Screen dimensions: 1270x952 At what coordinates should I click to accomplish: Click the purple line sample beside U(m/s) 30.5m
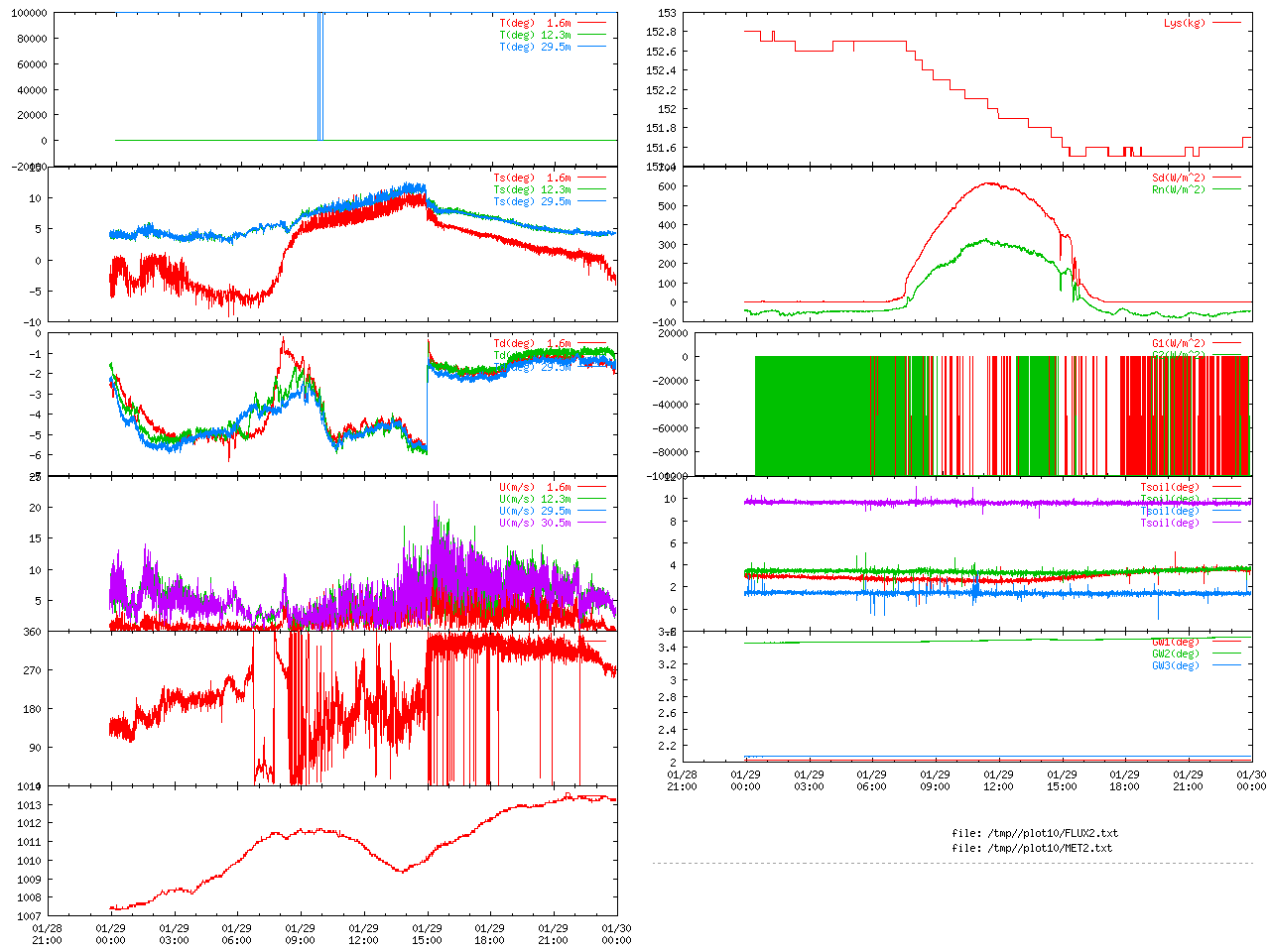591,523
